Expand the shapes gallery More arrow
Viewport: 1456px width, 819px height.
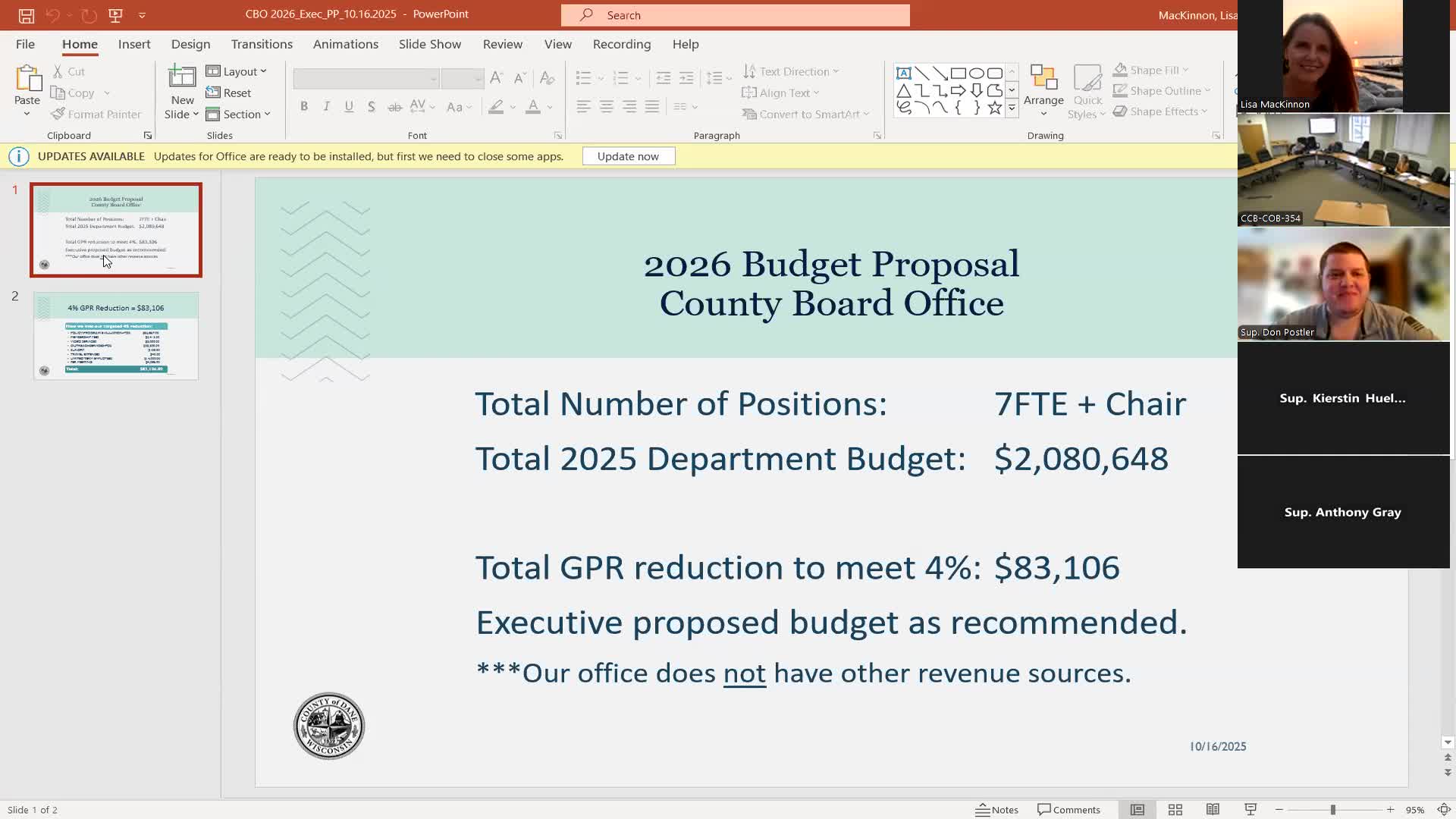click(1012, 108)
